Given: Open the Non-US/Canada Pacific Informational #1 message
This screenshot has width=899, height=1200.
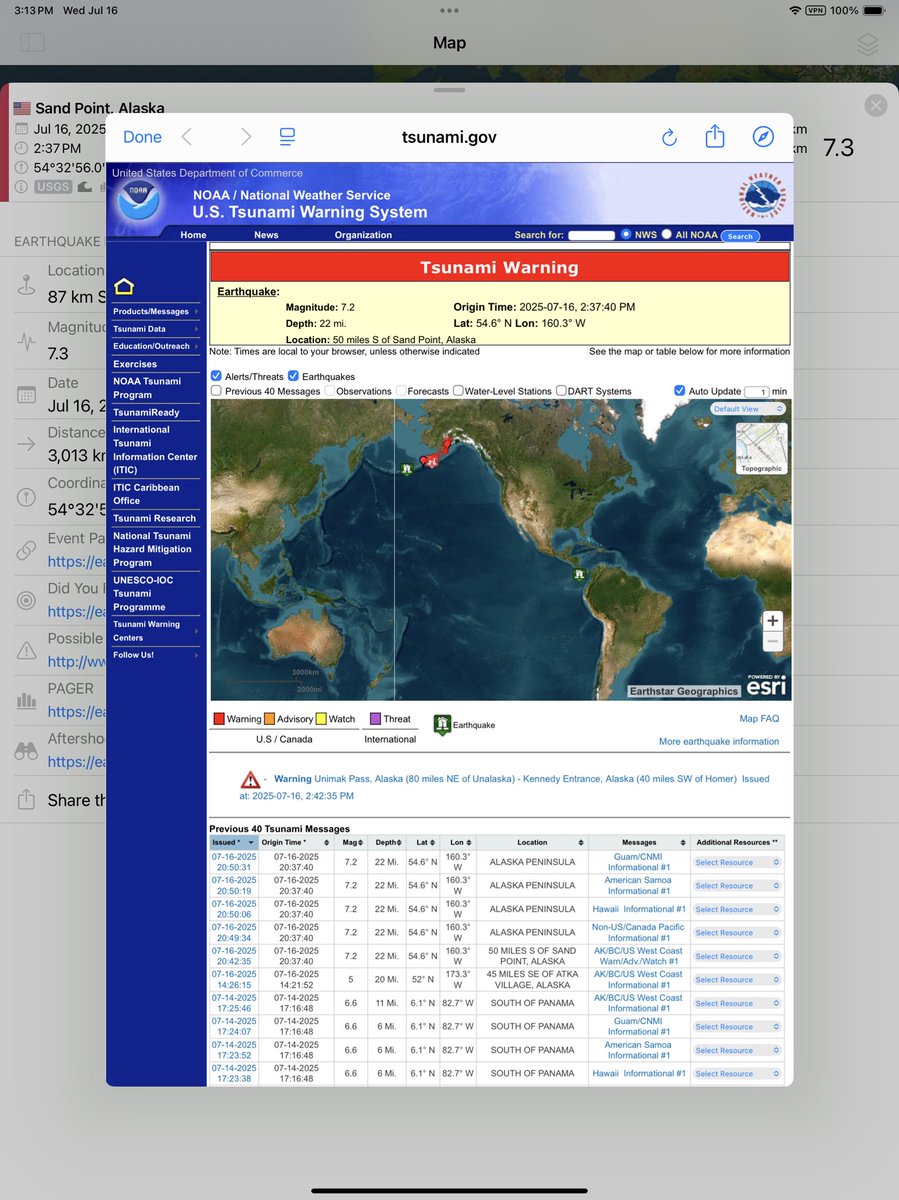Looking at the screenshot, I should (639, 932).
